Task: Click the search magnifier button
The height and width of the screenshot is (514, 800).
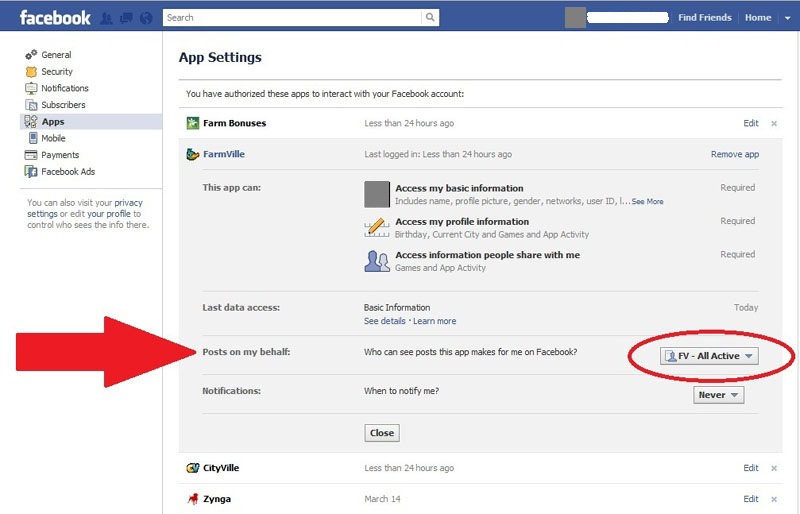Action: [430, 17]
